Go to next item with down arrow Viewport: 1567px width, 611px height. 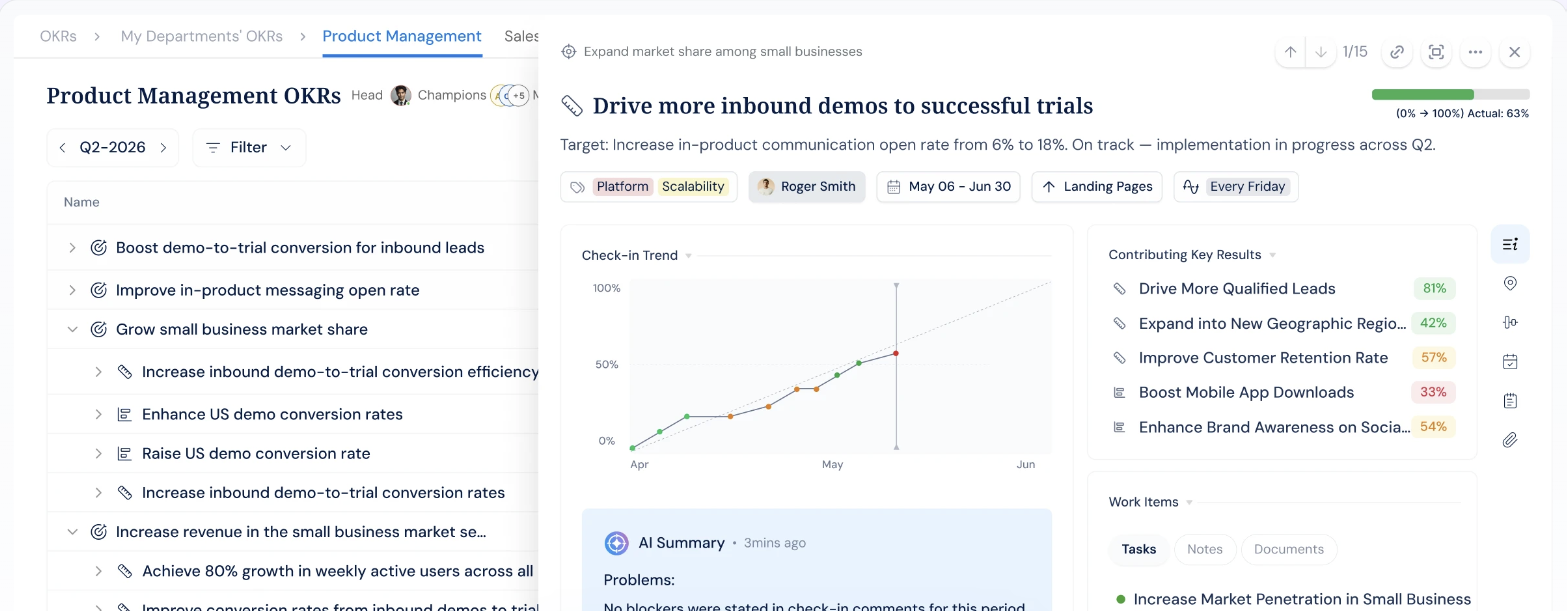point(1321,52)
